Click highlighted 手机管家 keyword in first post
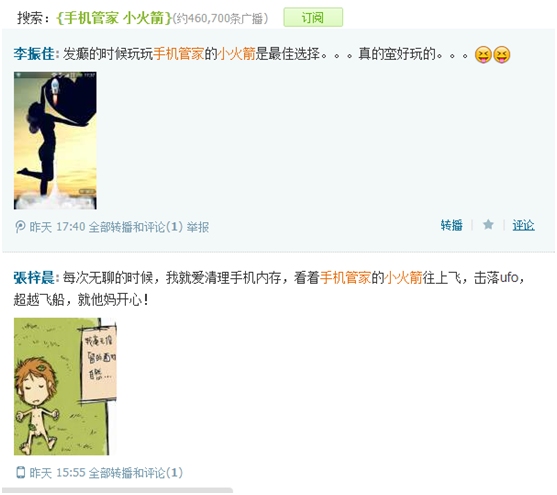 (x=179, y=54)
